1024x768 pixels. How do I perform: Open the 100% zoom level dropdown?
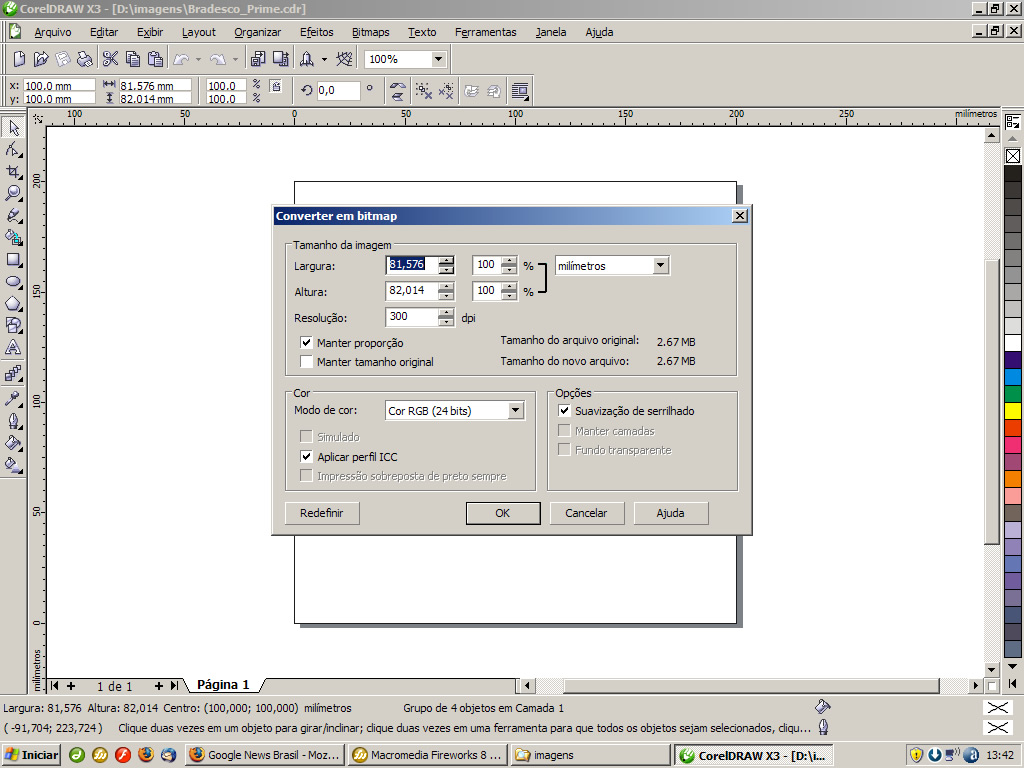[x=438, y=59]
